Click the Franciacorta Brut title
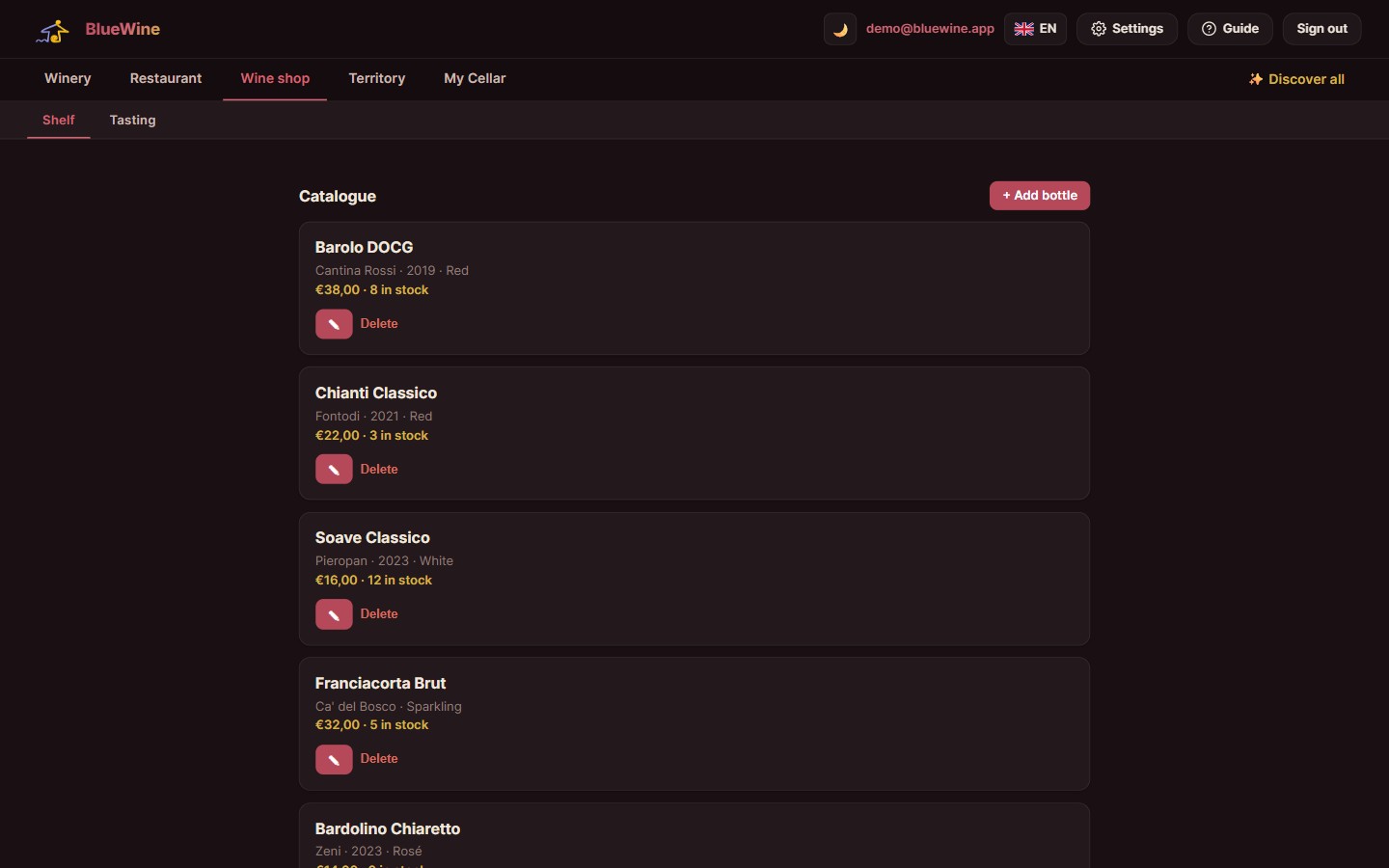This screenshot has height=868, width=1389. click(380, 684)
